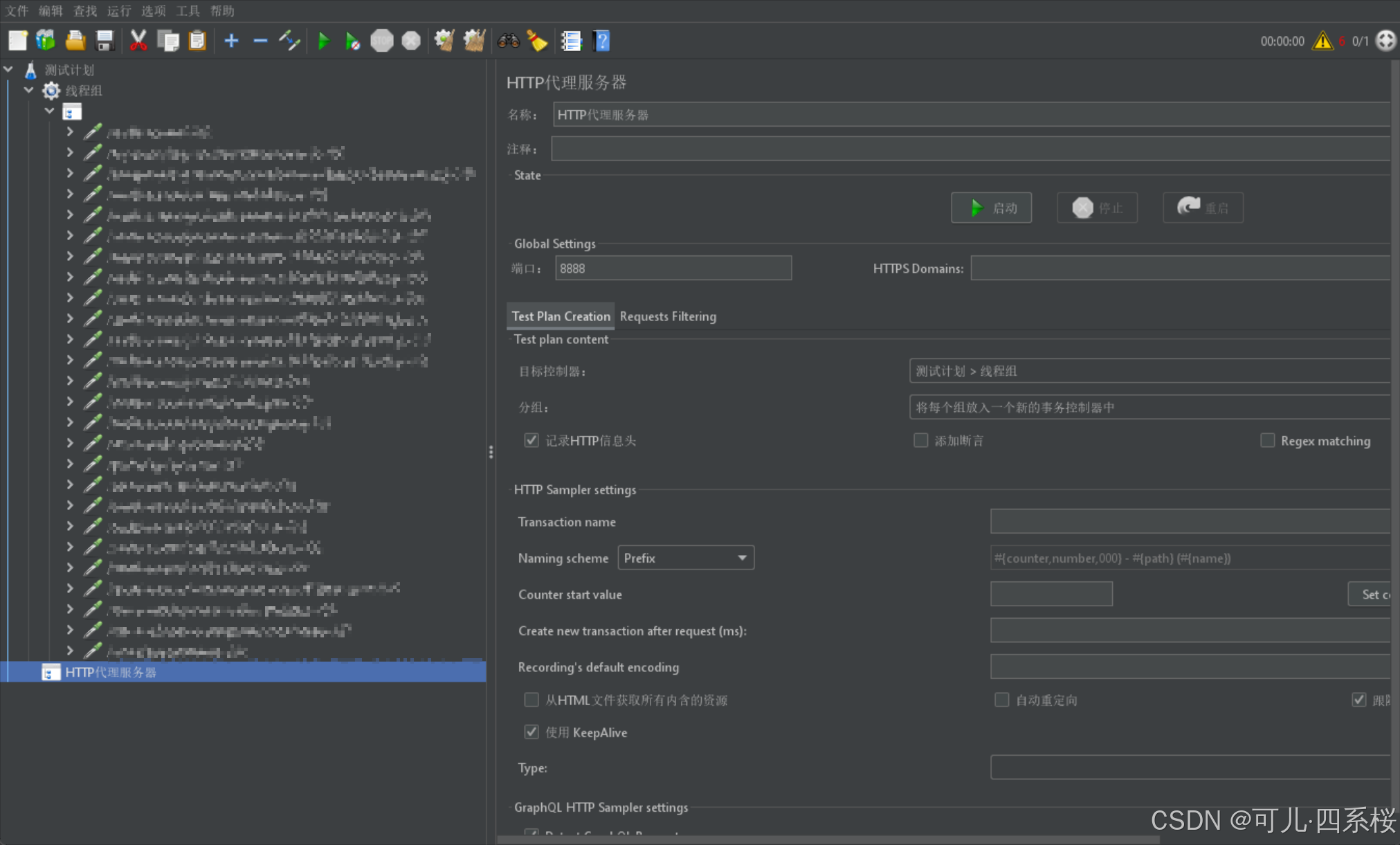This screenshot has width=1400, height=845.
Task: Collapse the 测试计划 root node
Action: [8, 69]
